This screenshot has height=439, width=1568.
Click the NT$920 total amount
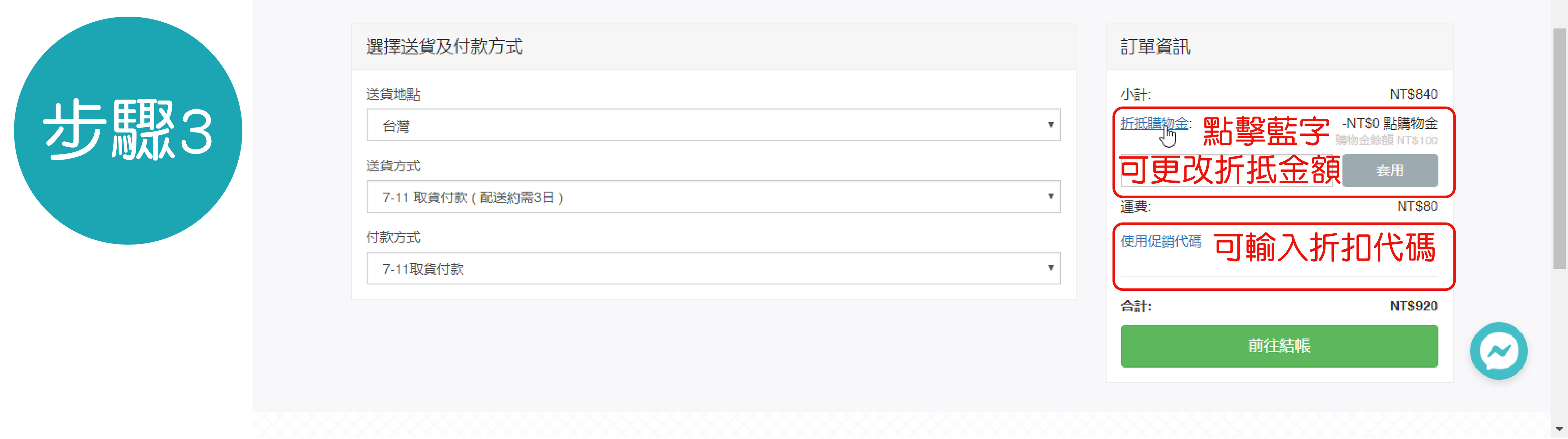point(1413,306)
